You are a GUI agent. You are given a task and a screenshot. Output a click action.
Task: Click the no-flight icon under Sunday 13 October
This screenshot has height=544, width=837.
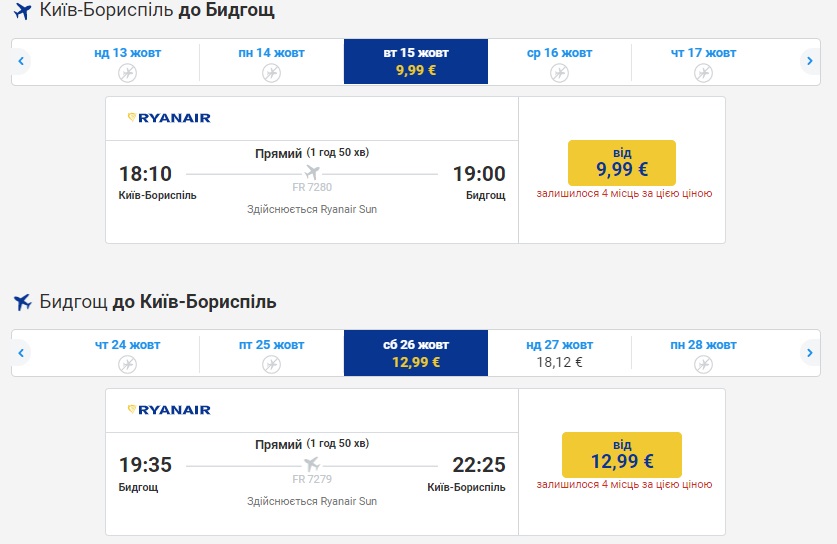pyautogui.click(x=127, y=72)
